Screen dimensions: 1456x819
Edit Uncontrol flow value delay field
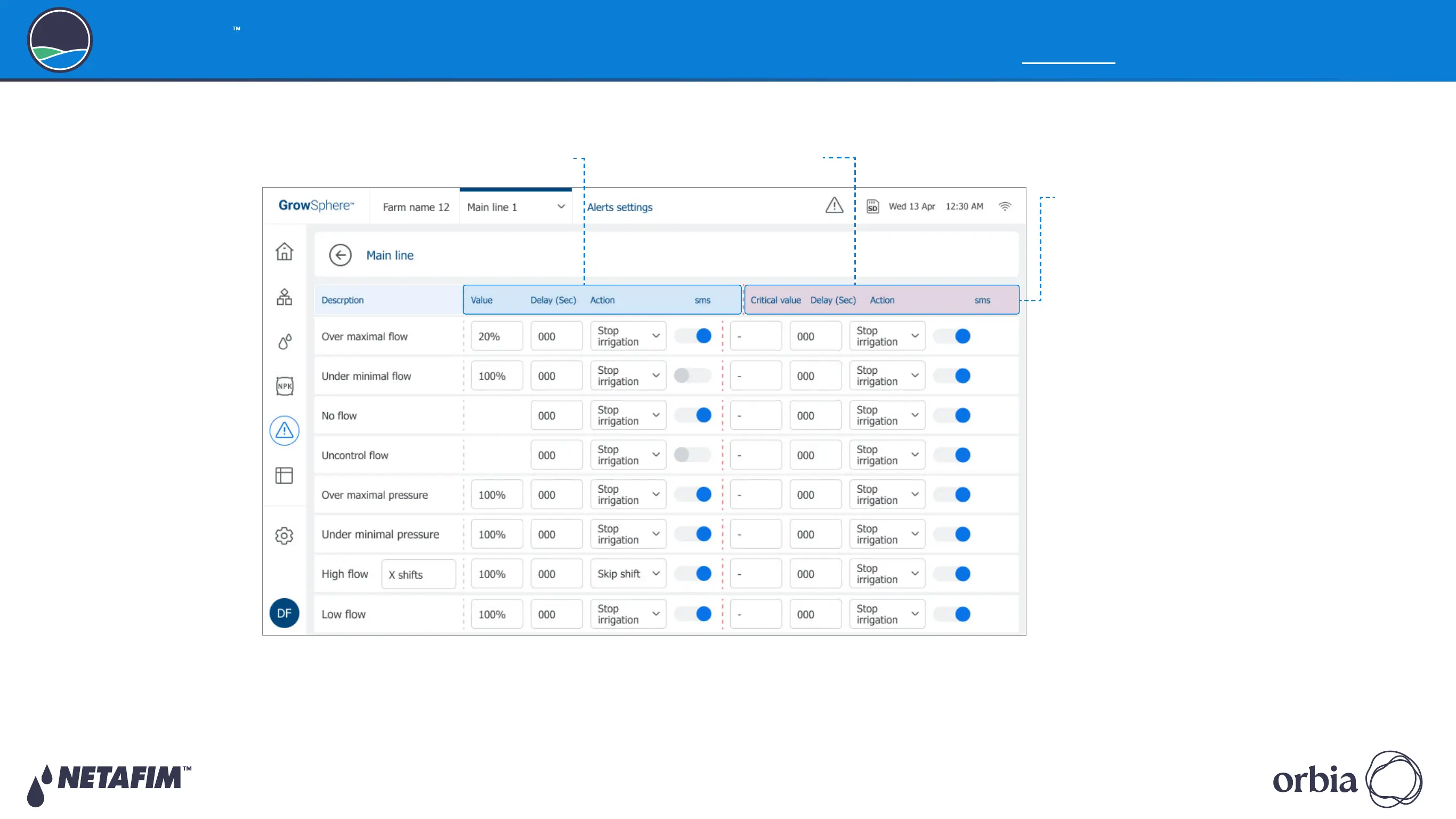point(556,455)
